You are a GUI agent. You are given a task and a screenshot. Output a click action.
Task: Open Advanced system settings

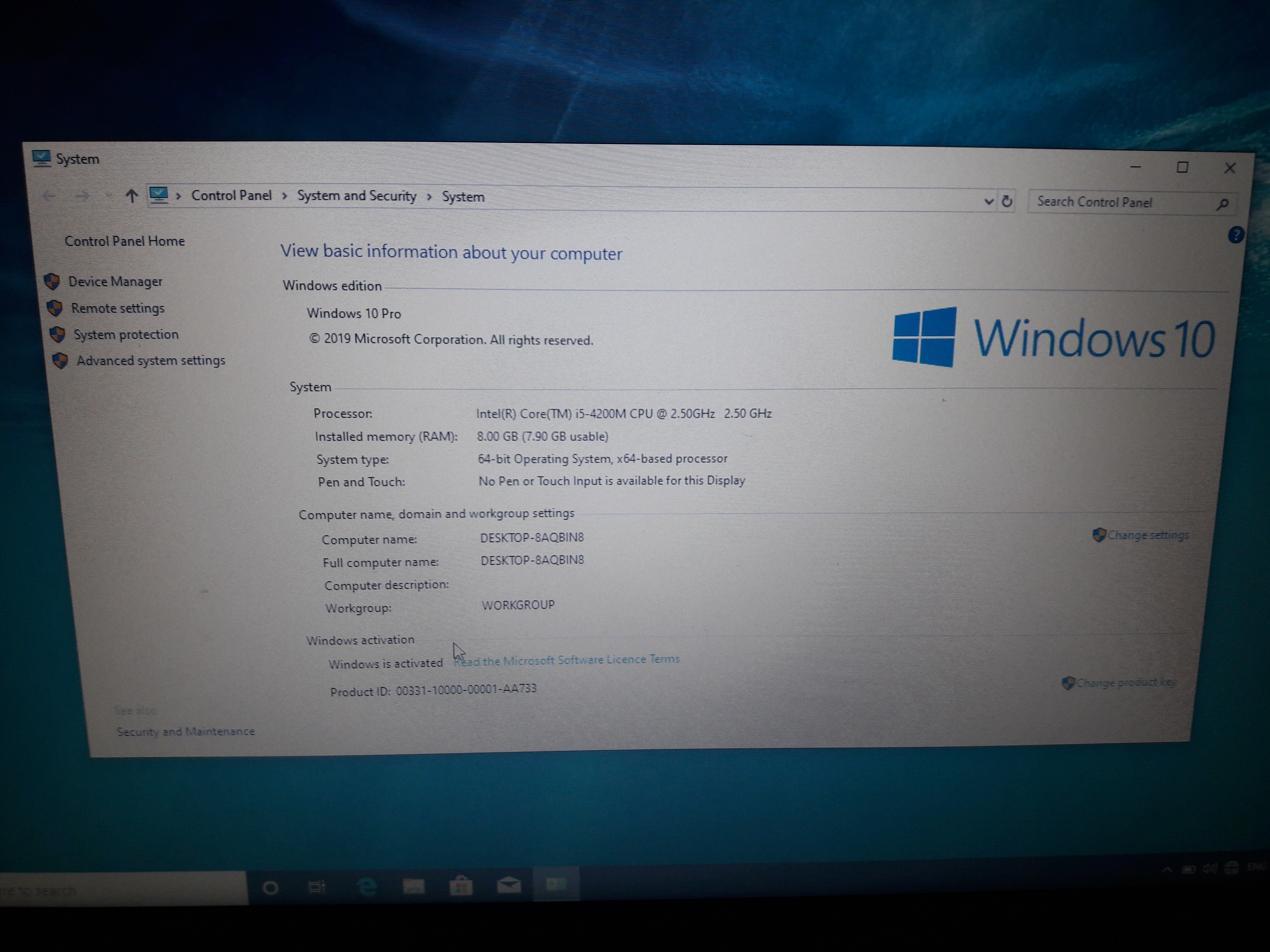click(x=150, y=360)
